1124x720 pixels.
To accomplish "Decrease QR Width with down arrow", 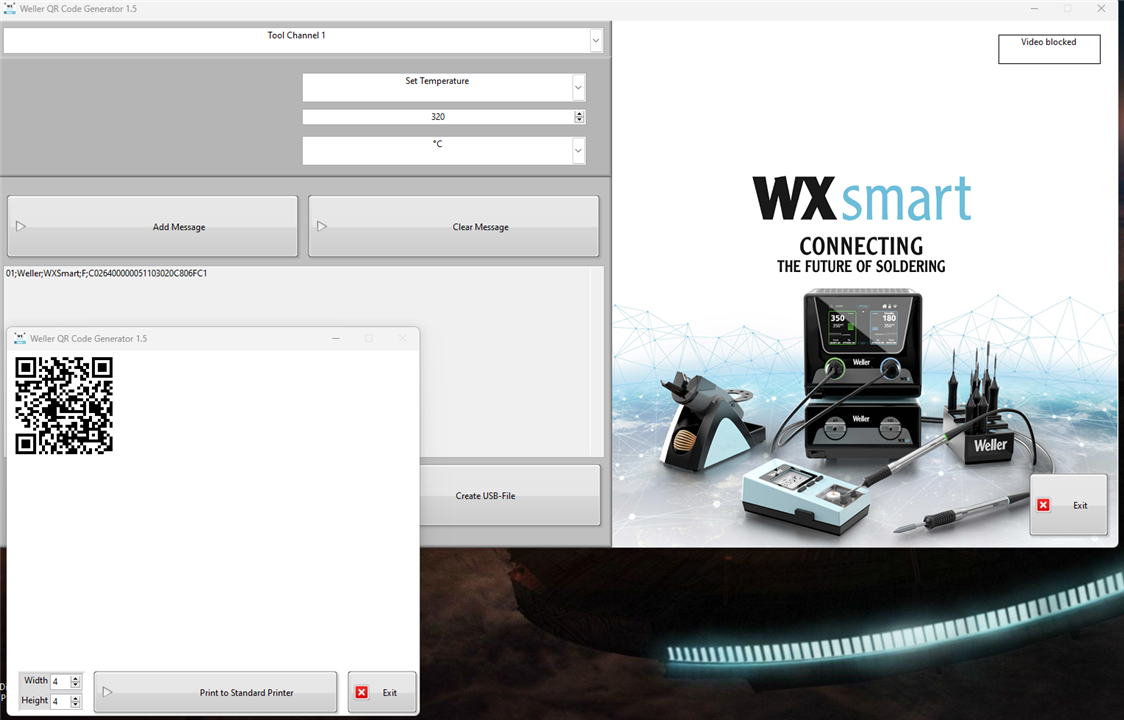I will tap(75, 685).
